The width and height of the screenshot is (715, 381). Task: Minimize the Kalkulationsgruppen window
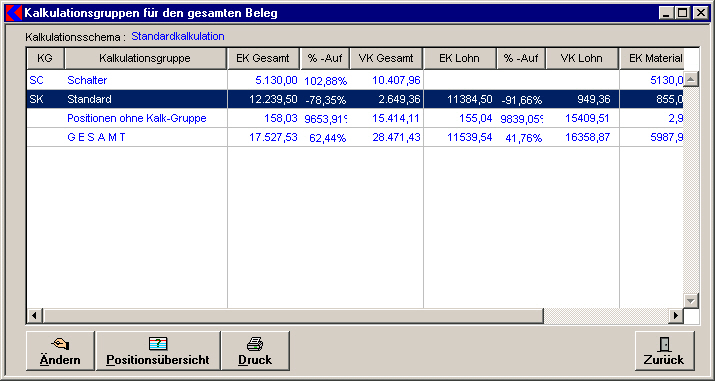coord(667,13)
